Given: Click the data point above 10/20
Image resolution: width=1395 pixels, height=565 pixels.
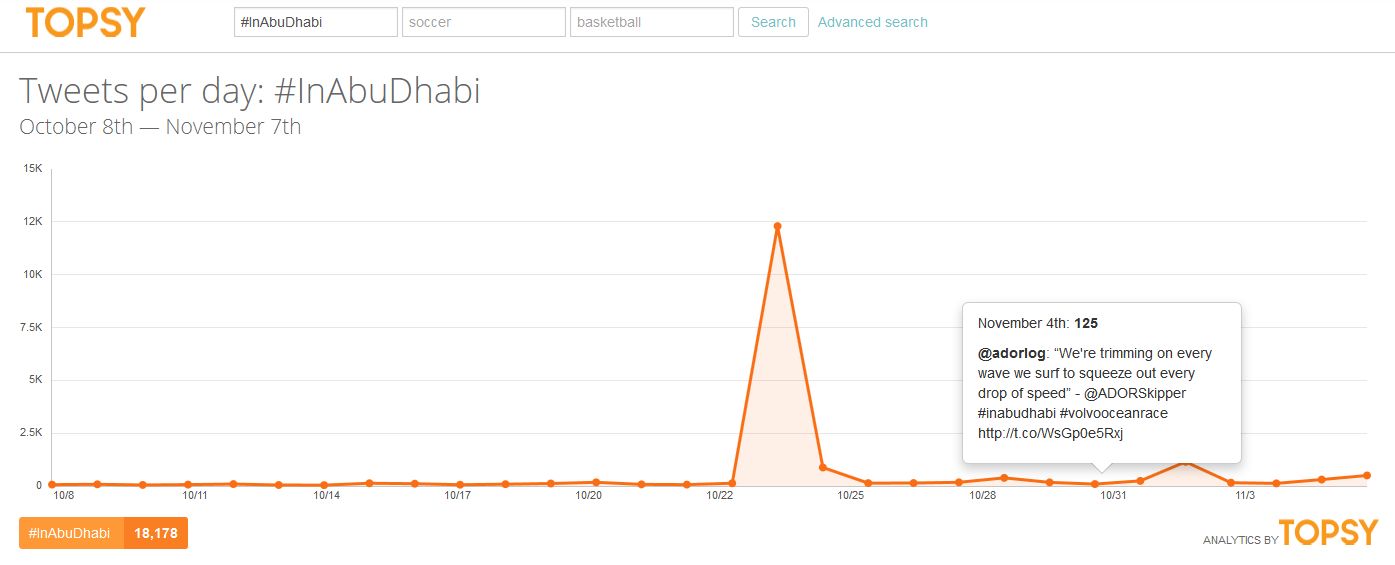Looking at the screenshot, I should (596, 482).
